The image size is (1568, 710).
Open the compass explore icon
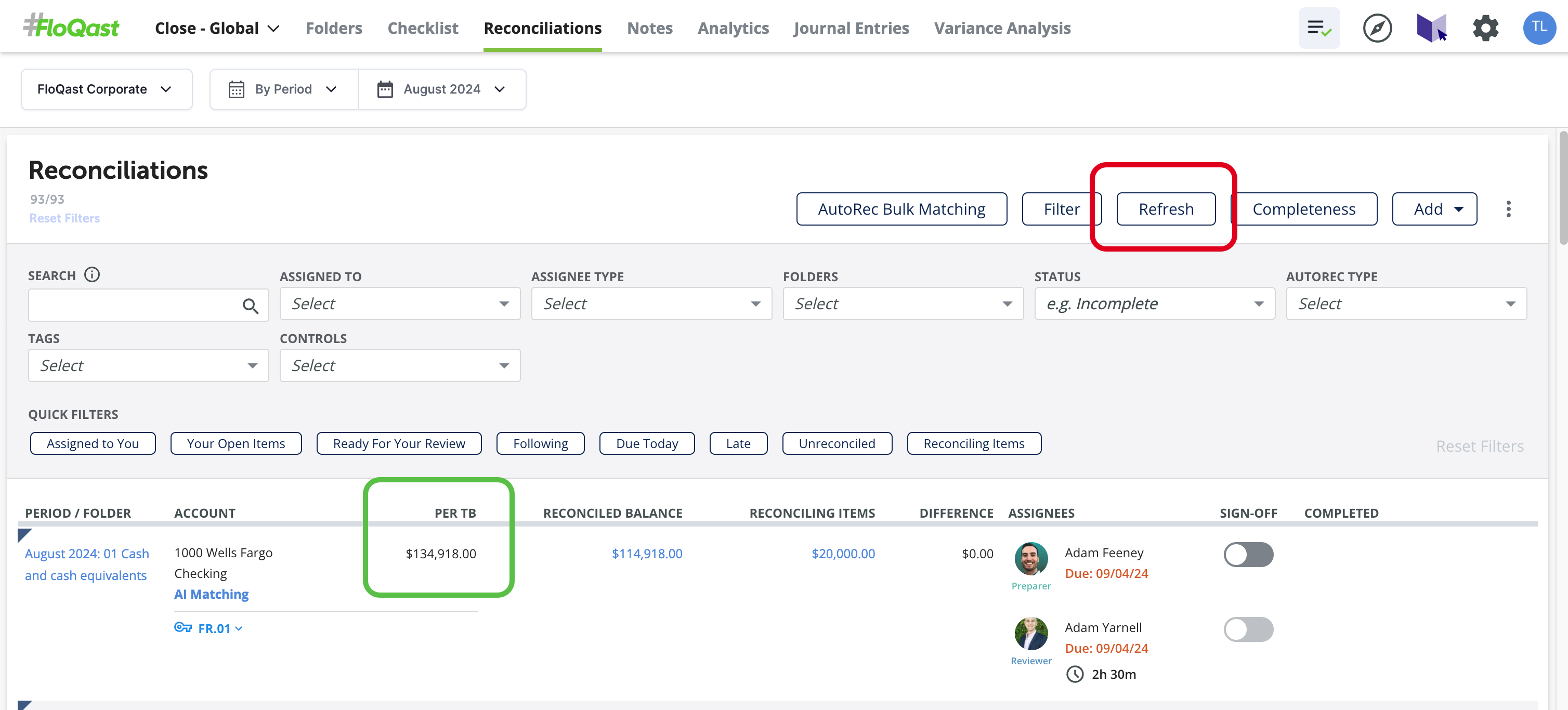point(1377,28)
